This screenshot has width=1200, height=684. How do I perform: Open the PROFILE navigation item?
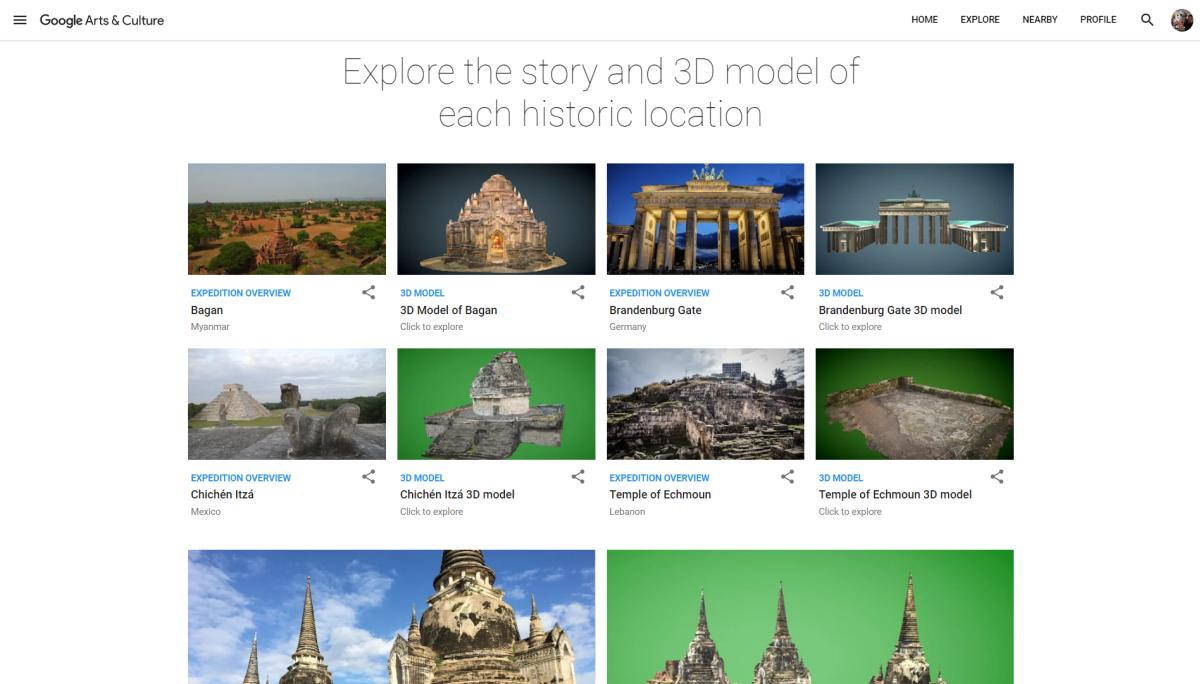[x=1098, y=20]
